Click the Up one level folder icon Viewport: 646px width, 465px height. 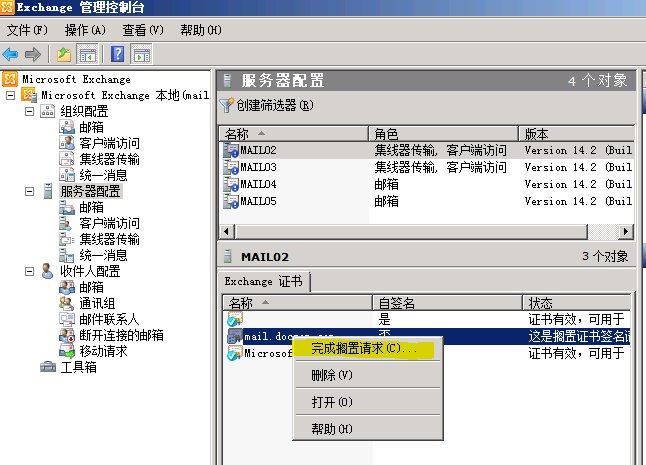pyautogui.click(x=64, y=54)
